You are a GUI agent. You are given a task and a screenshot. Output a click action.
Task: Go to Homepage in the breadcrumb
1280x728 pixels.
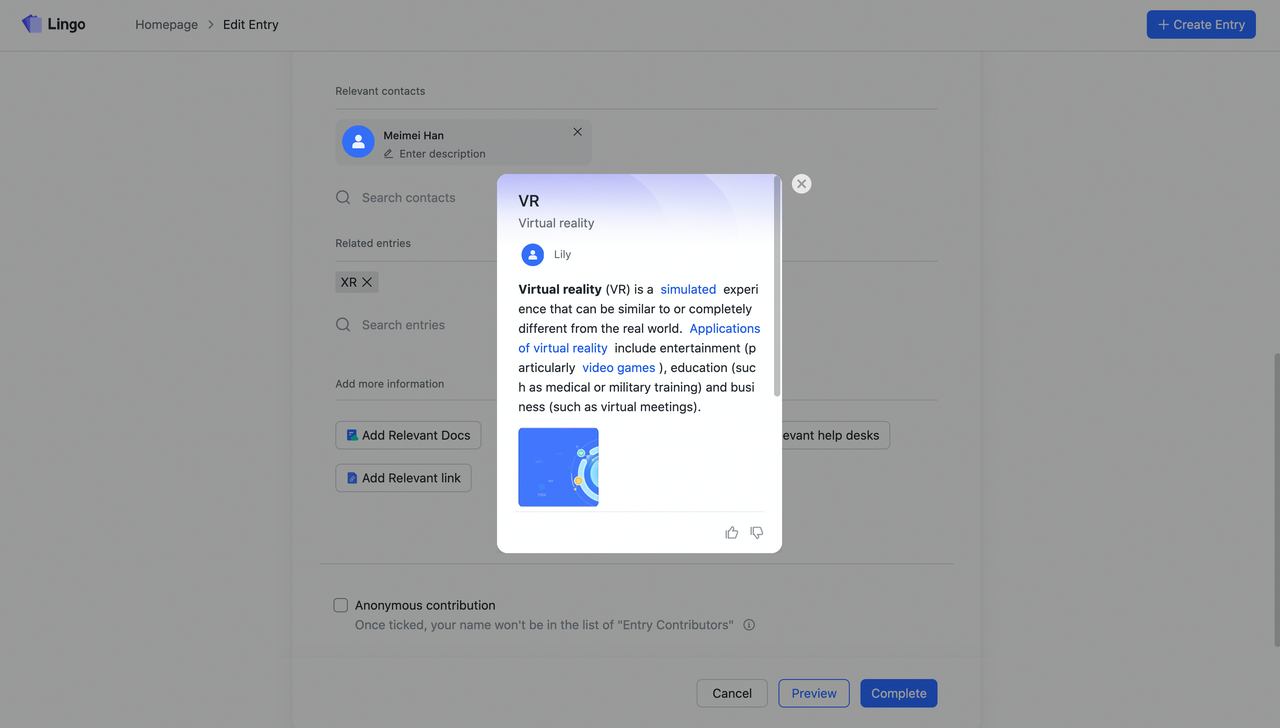pos(166,25)
